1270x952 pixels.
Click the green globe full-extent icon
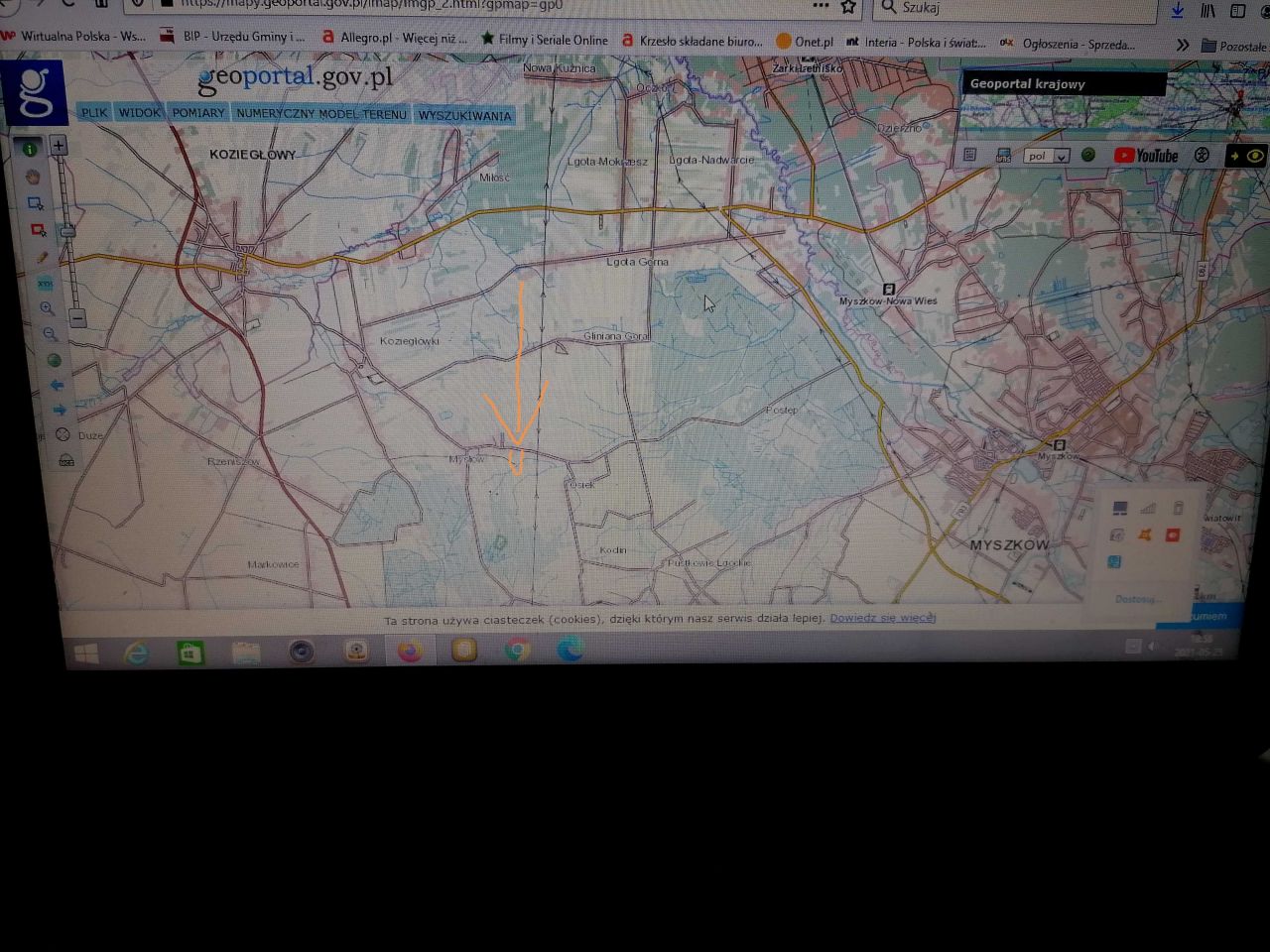(54, 360)
